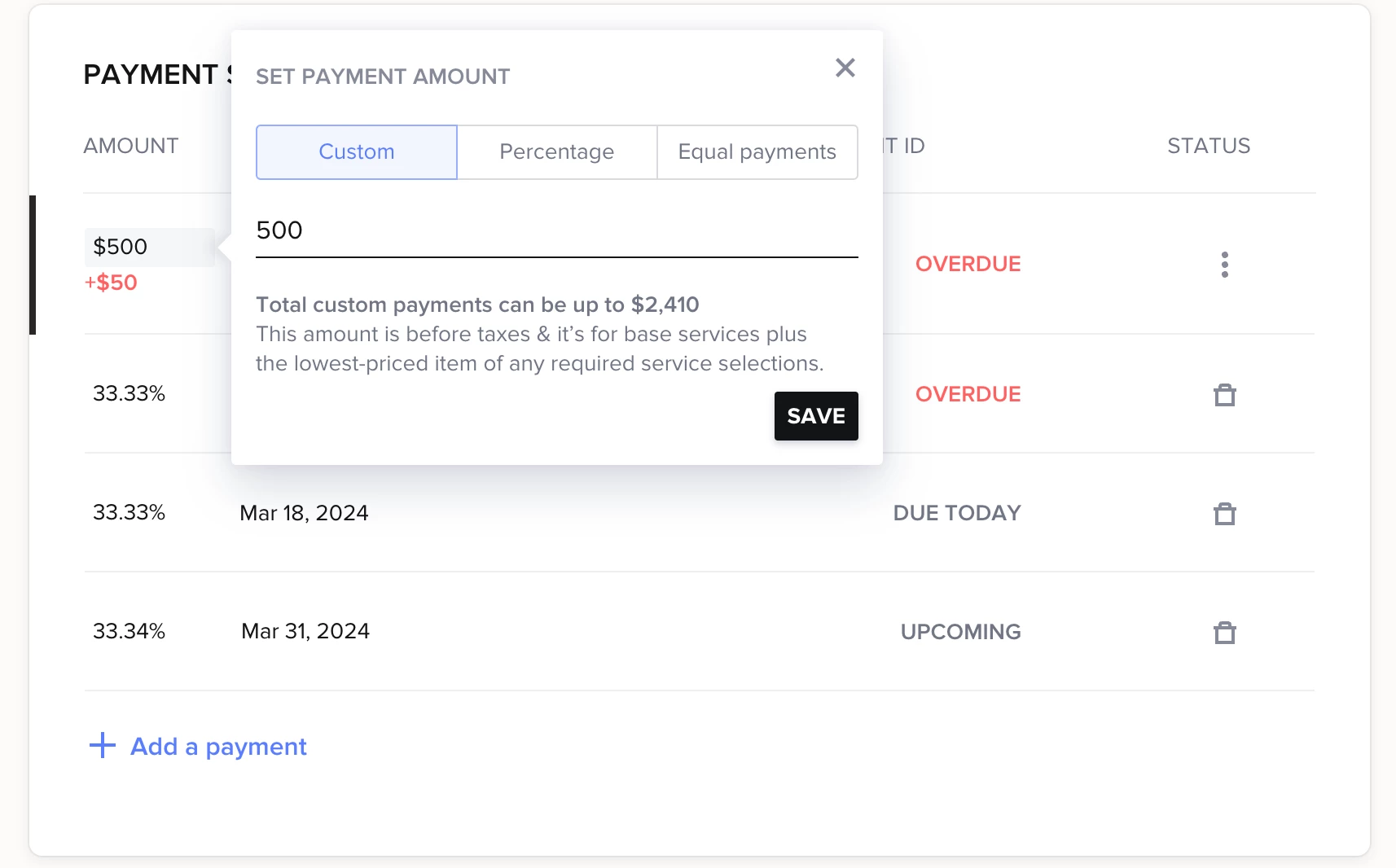Close the Set Payment Amount popup

coord(845,68)
